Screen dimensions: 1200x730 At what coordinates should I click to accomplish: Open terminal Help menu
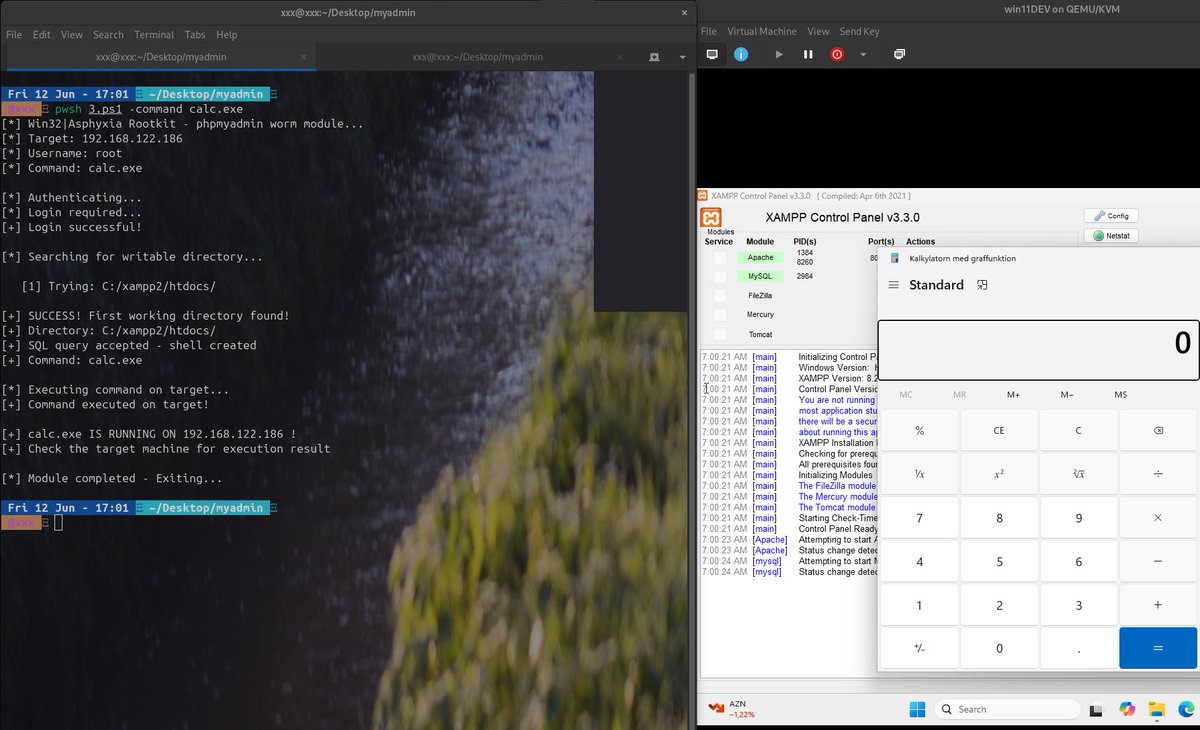226,34
